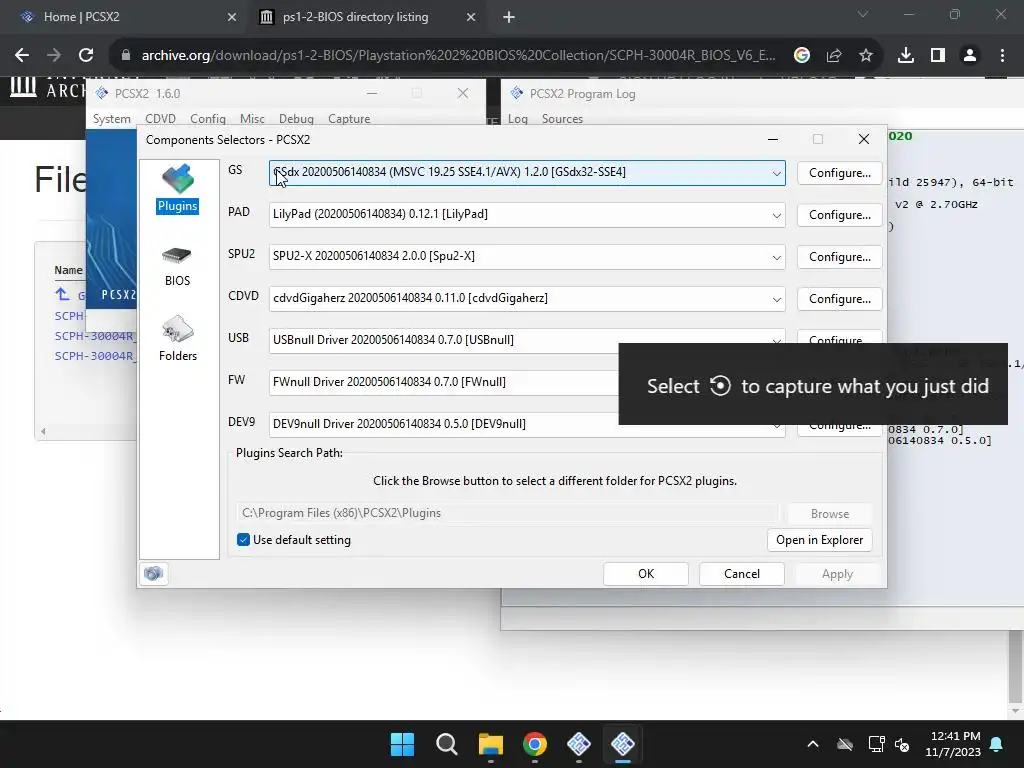Image resolution: width=1024 pixels, height=768 pixels.
Task: Open taskbar Search
Action: click(447, 744)
